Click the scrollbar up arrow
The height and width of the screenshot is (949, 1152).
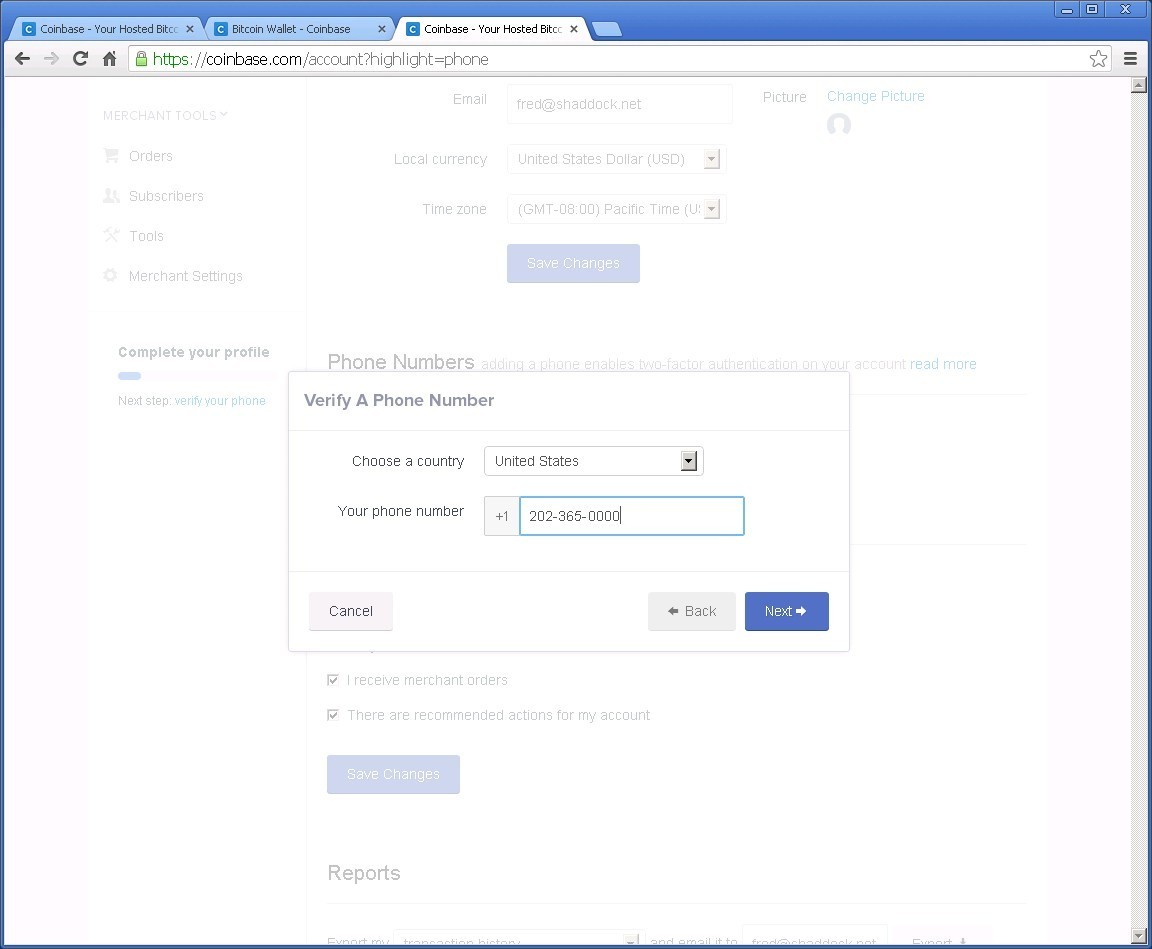[1139, 84]
